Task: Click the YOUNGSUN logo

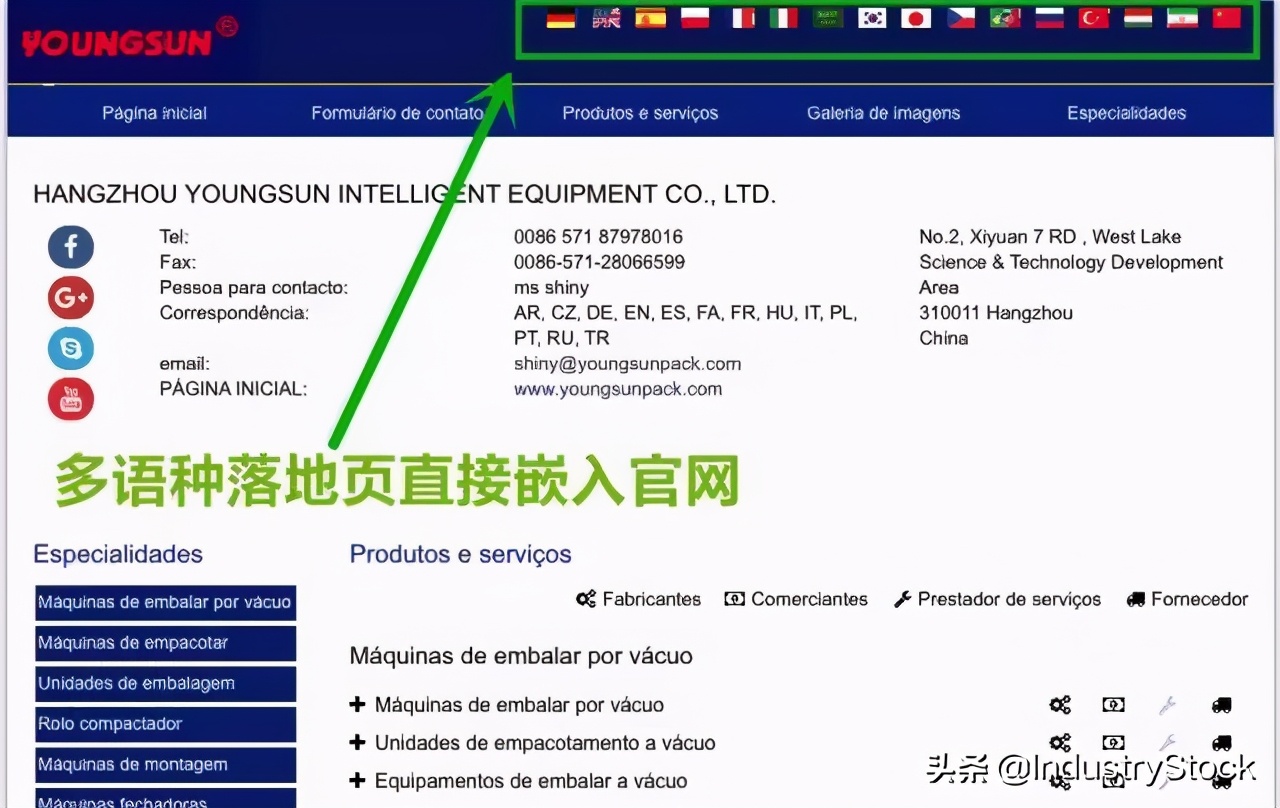Action: click(x=120, y=40)
